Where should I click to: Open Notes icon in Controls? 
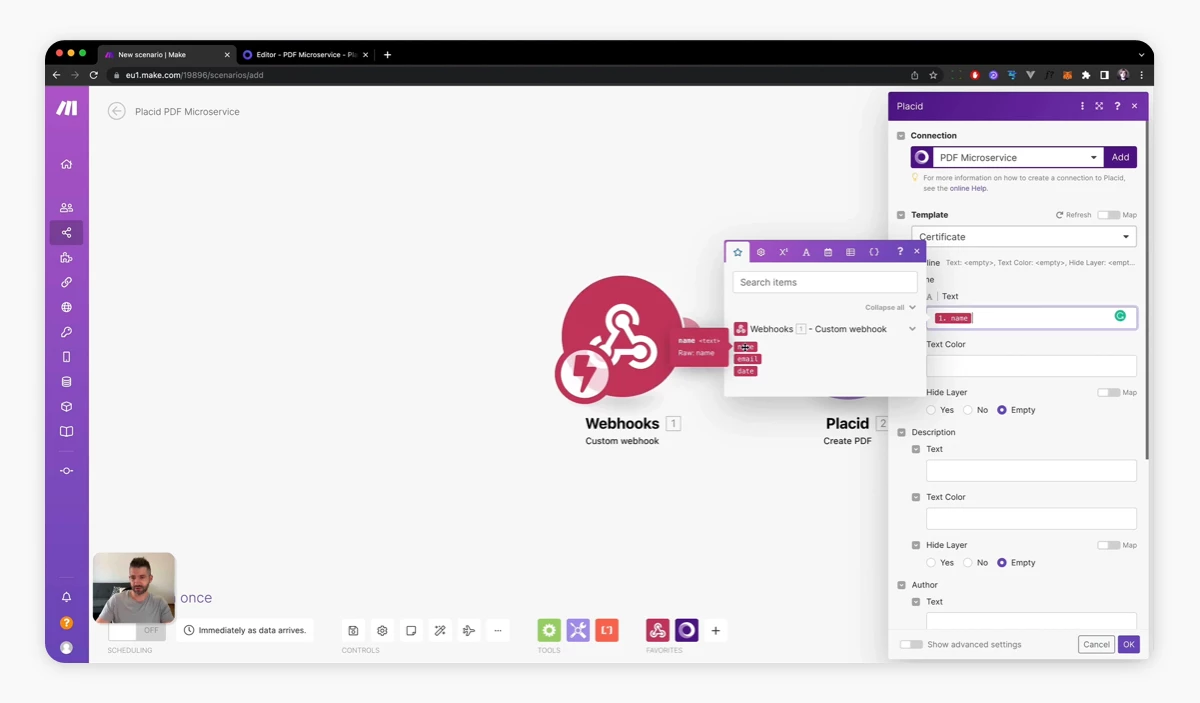411,630
